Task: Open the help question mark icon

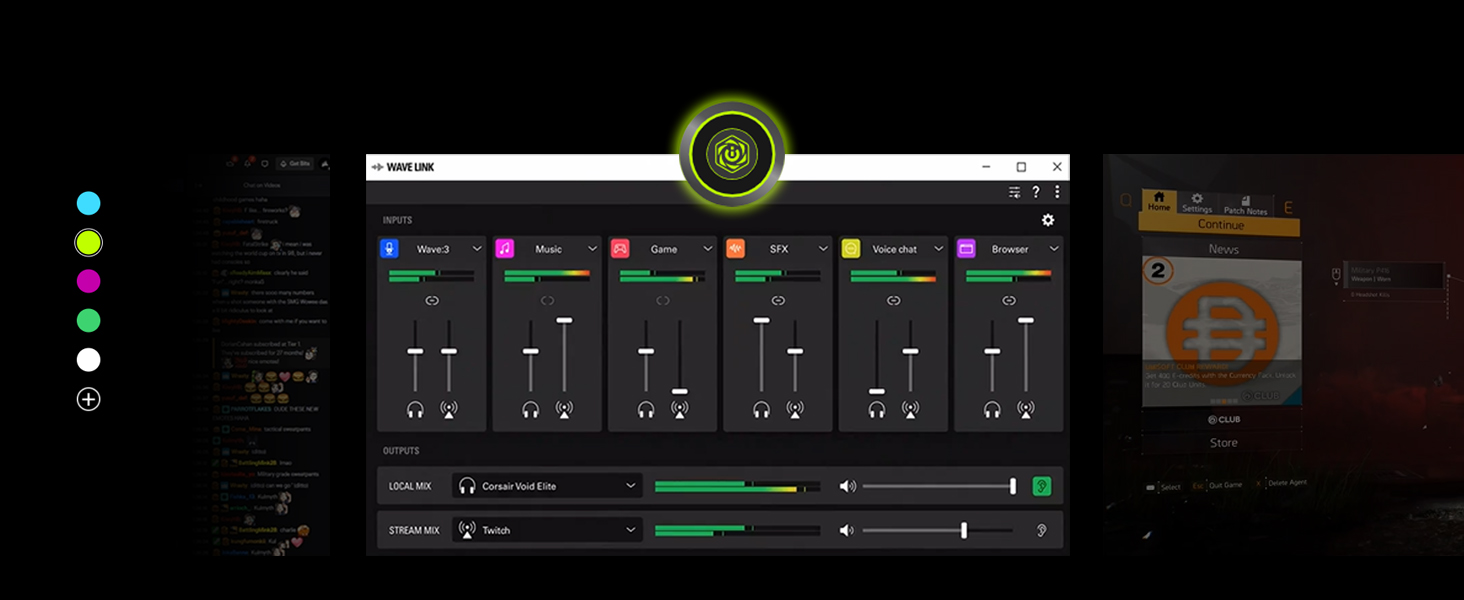Action: coord(1036,192)
